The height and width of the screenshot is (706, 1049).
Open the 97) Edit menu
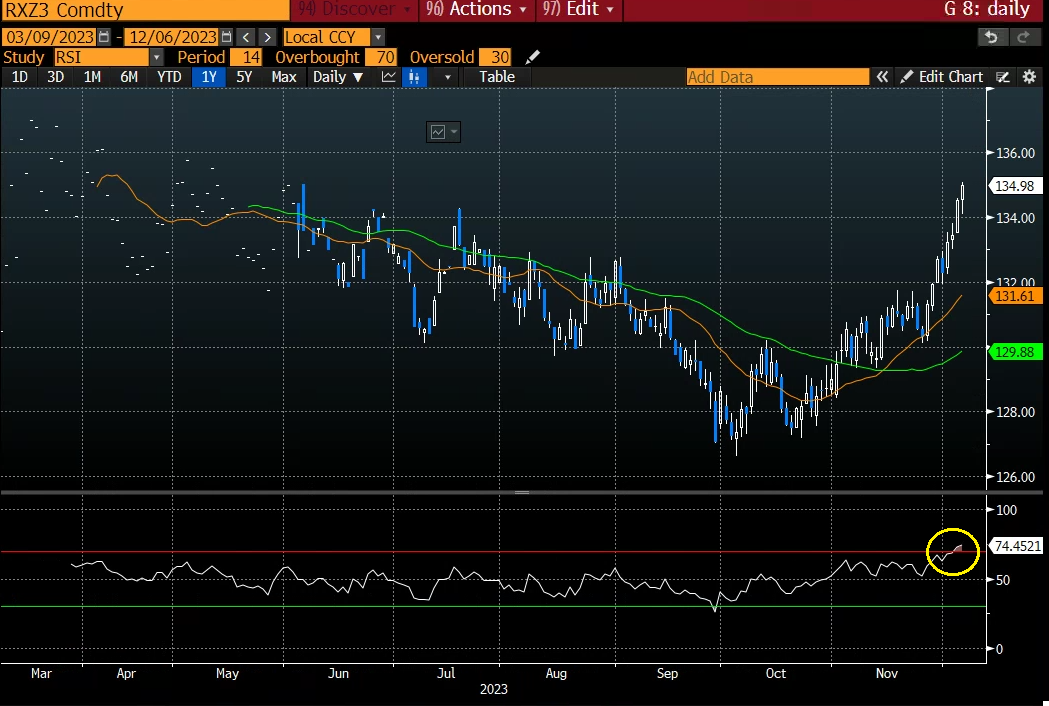(578, 9)
